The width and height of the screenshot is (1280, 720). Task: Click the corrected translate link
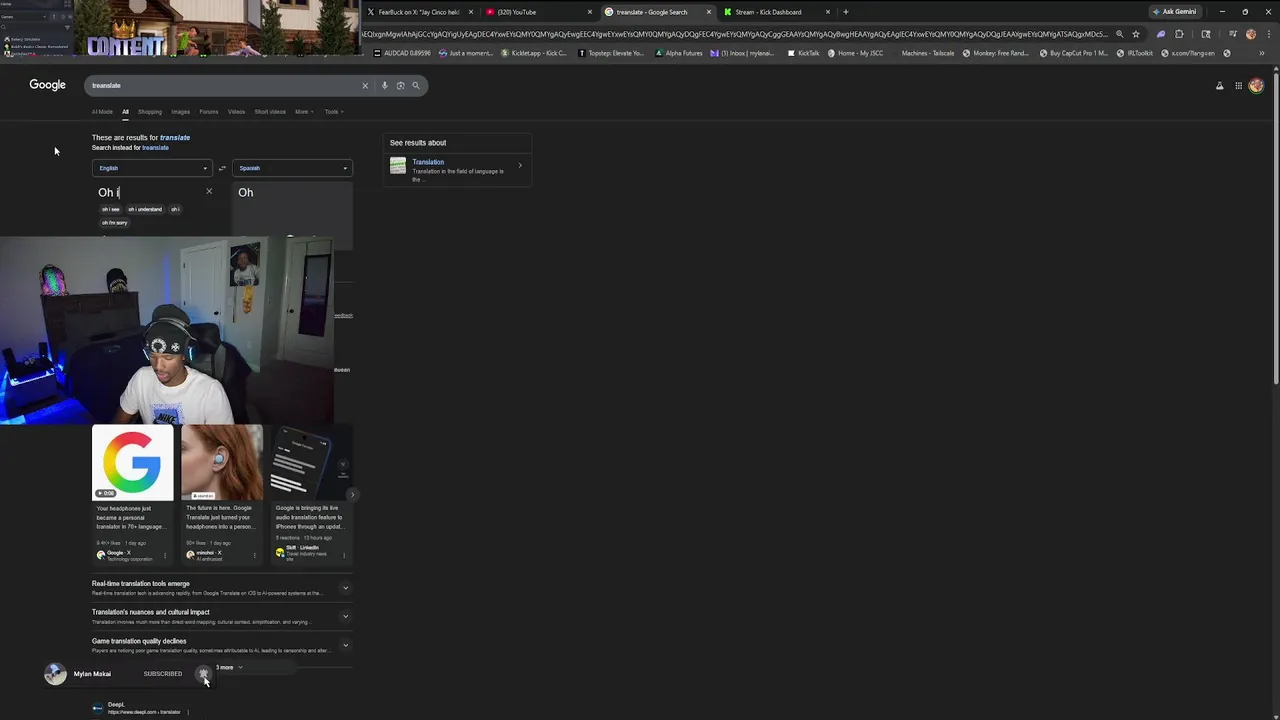coord(175,137)
